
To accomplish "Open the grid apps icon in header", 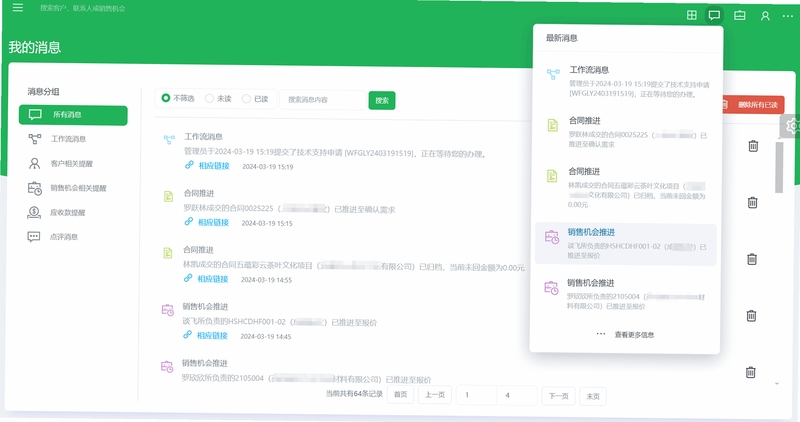I will (x=691, y=15).
